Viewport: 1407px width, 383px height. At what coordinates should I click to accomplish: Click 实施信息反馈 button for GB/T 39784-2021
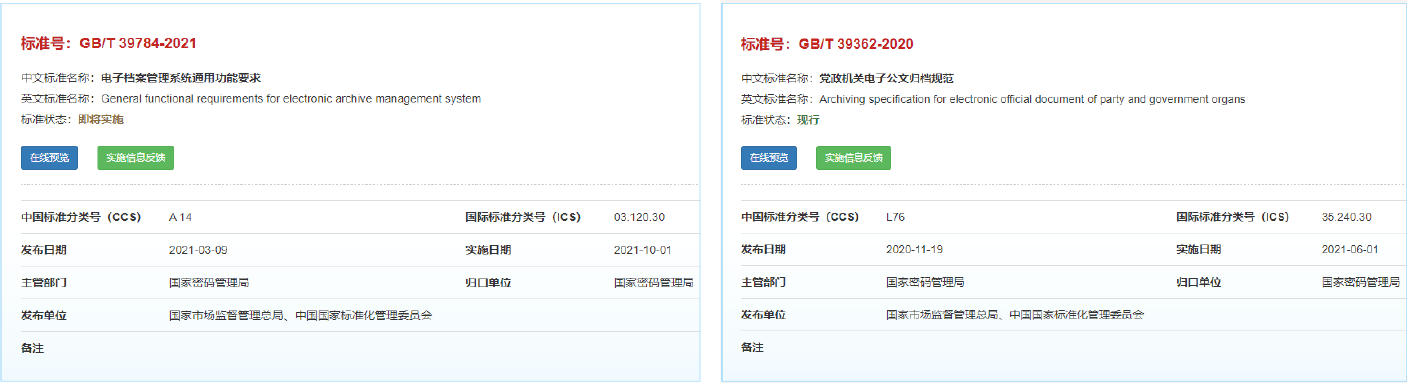click(x=135, y=158)
